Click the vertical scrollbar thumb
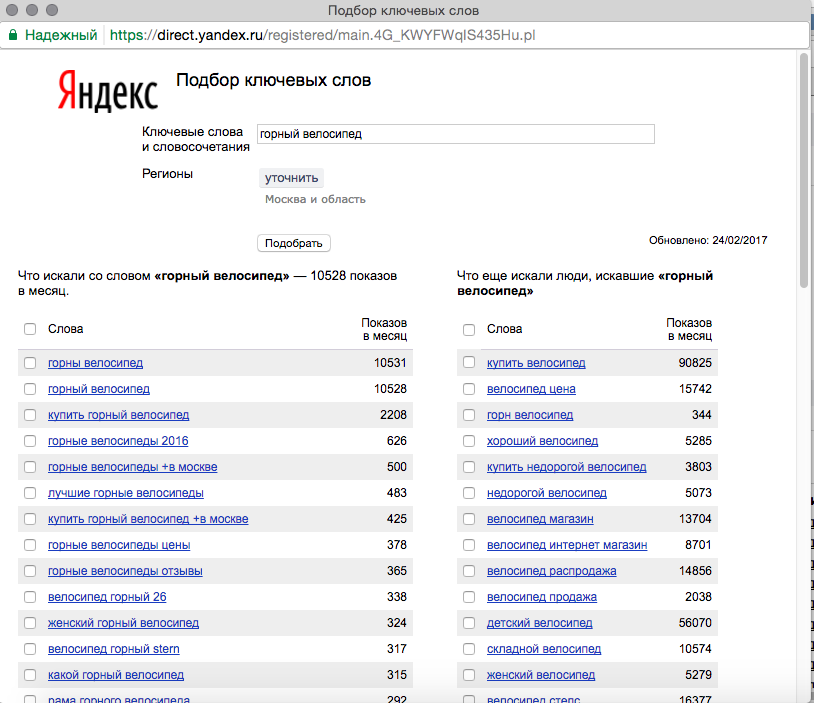The image size is (814, 703). pyautogui.click(x=804, y=171)
